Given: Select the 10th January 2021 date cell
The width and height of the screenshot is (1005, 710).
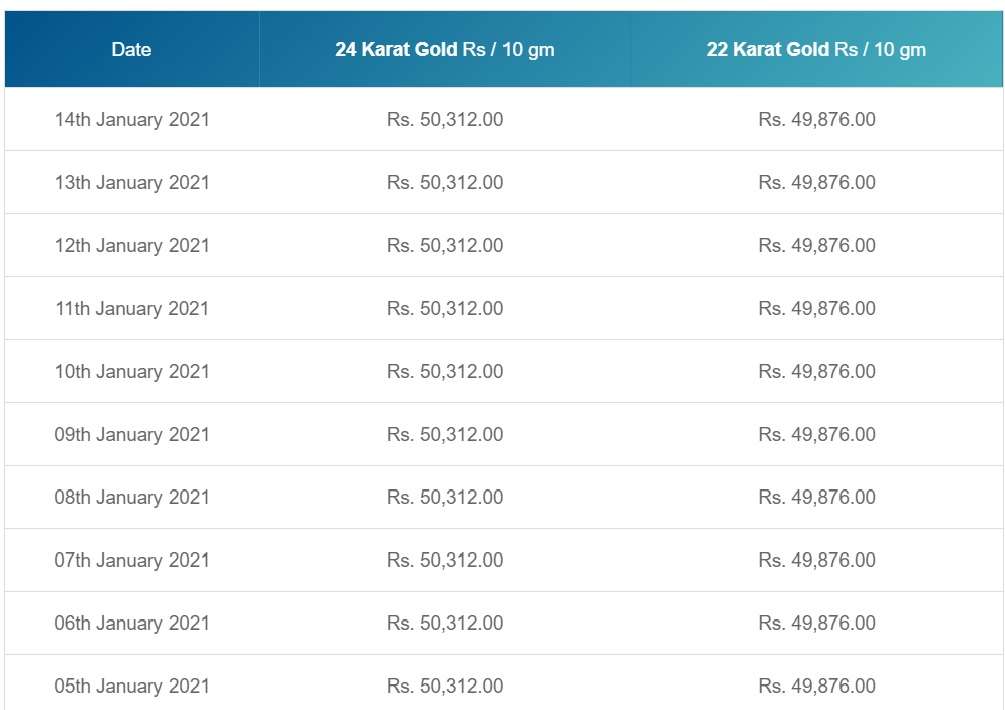Looking at the screenshot, I should point(132,371).
